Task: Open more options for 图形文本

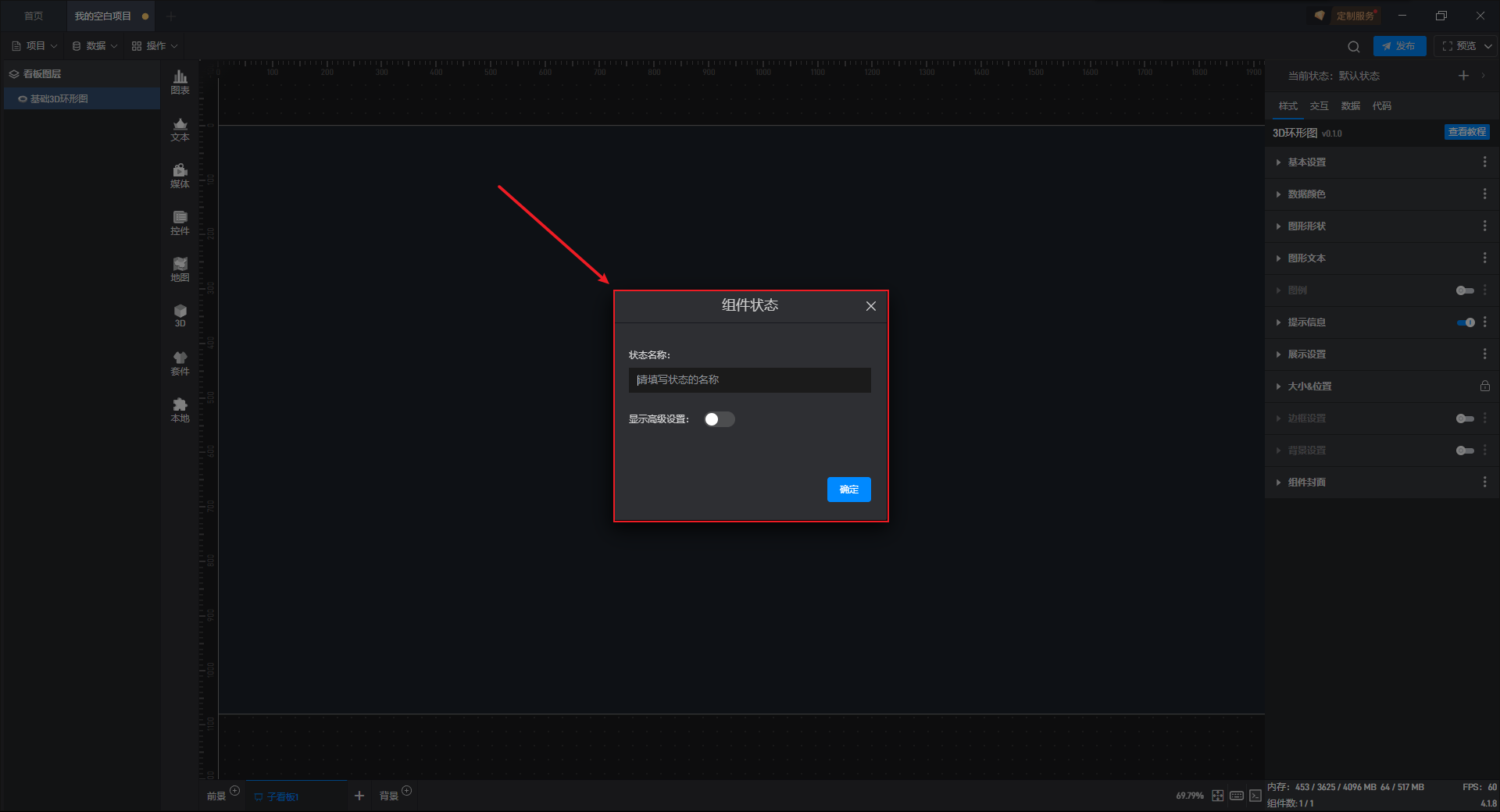Action: tap(1485, 258)
